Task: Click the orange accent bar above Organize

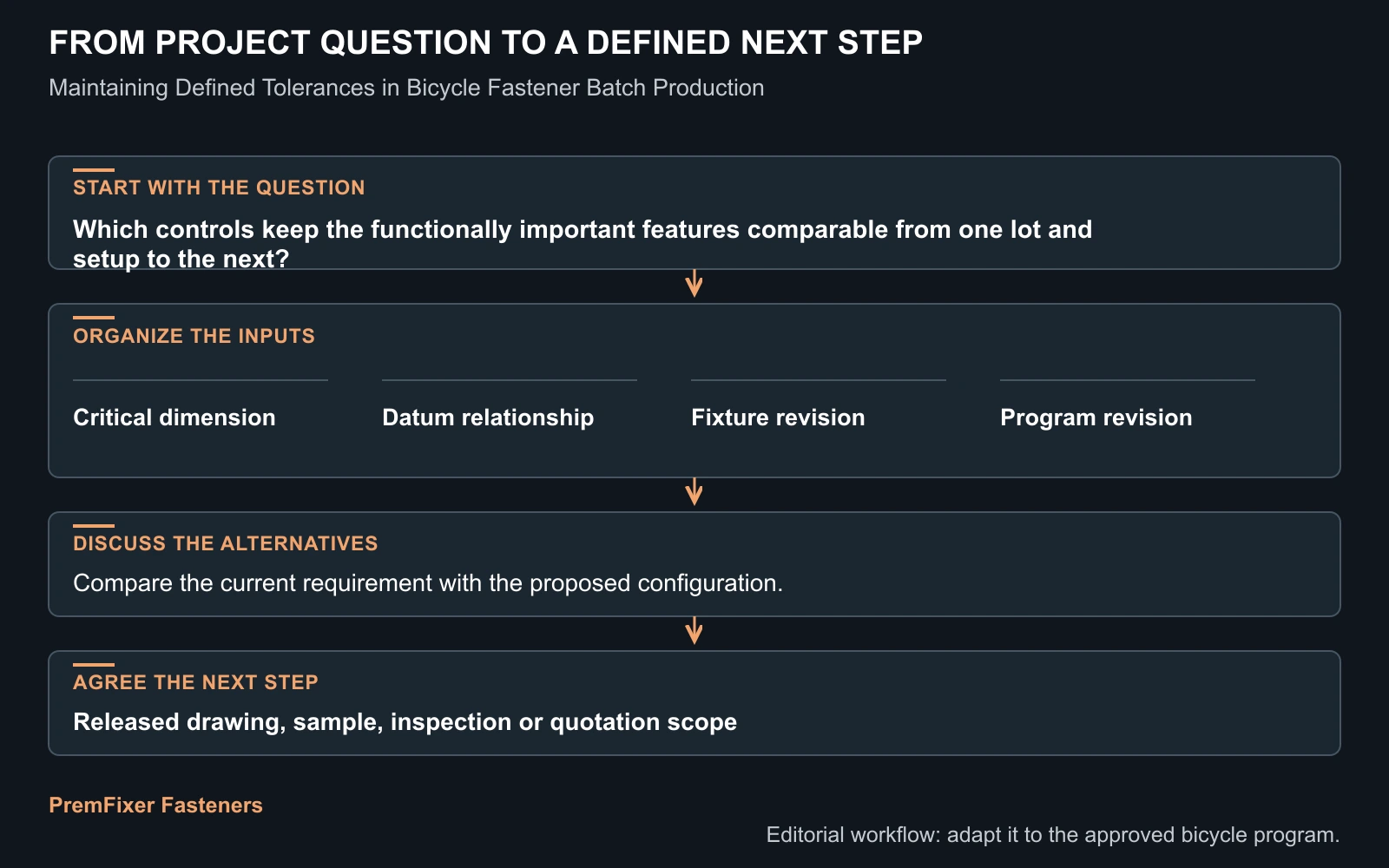Action: (x=94, y=318)
